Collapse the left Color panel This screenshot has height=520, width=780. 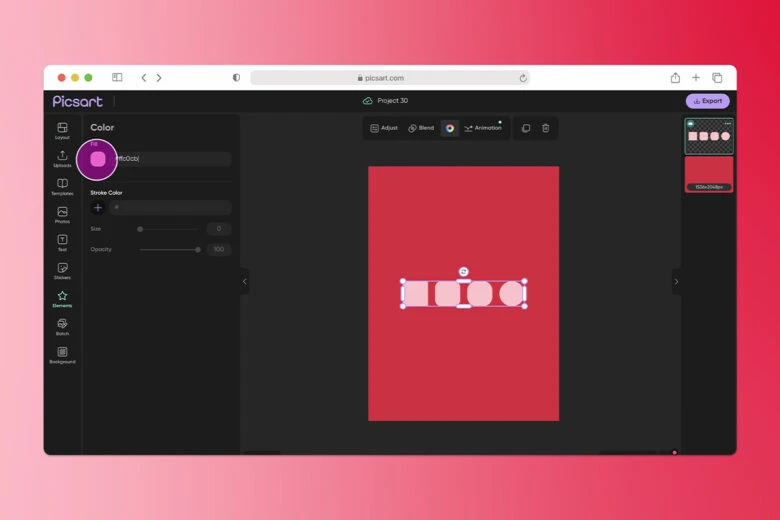click(x=244, y=281)
